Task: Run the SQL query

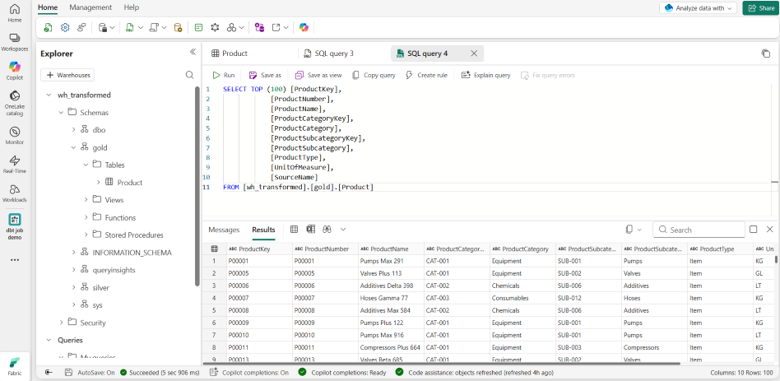Action: pos(223,75)
